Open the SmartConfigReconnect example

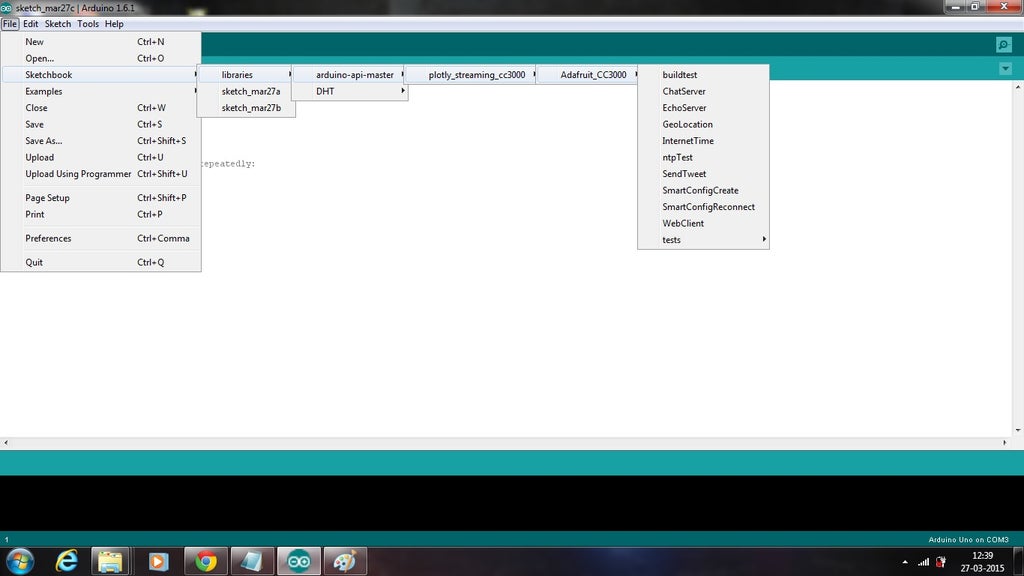pyautogui.click(x=703, y=207)
